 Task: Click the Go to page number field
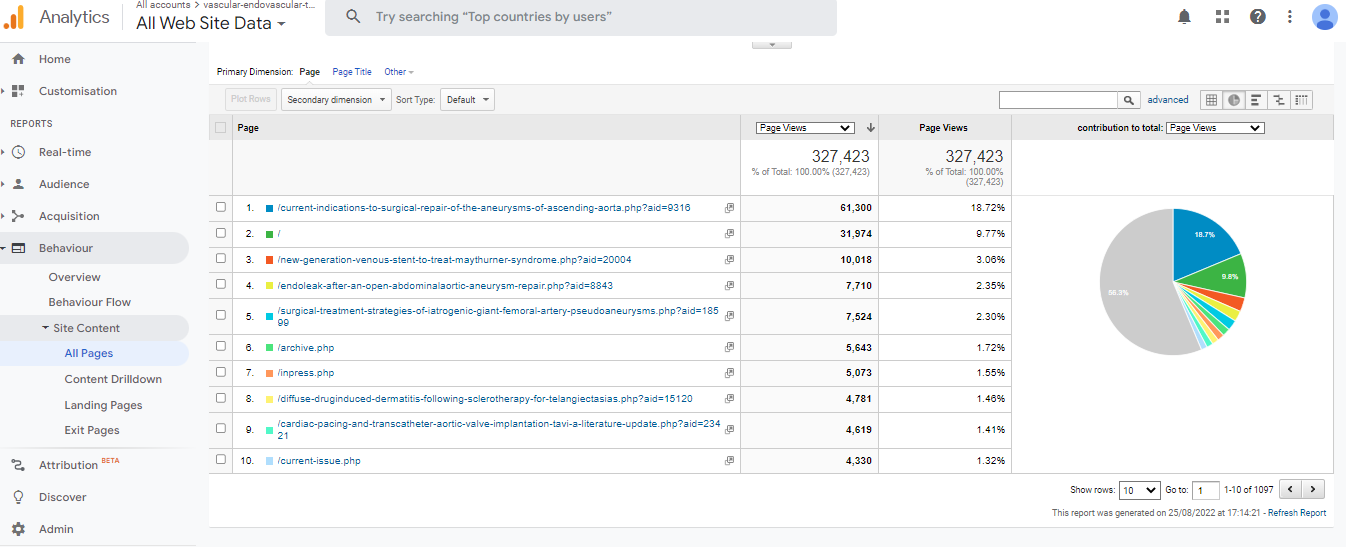click(x=1206, y=490)
